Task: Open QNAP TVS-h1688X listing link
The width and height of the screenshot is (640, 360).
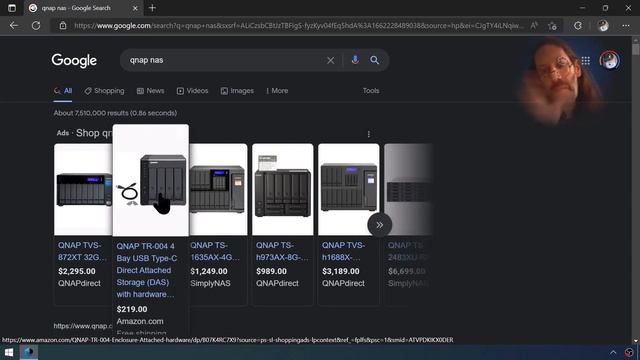Action: click(343, 251)
